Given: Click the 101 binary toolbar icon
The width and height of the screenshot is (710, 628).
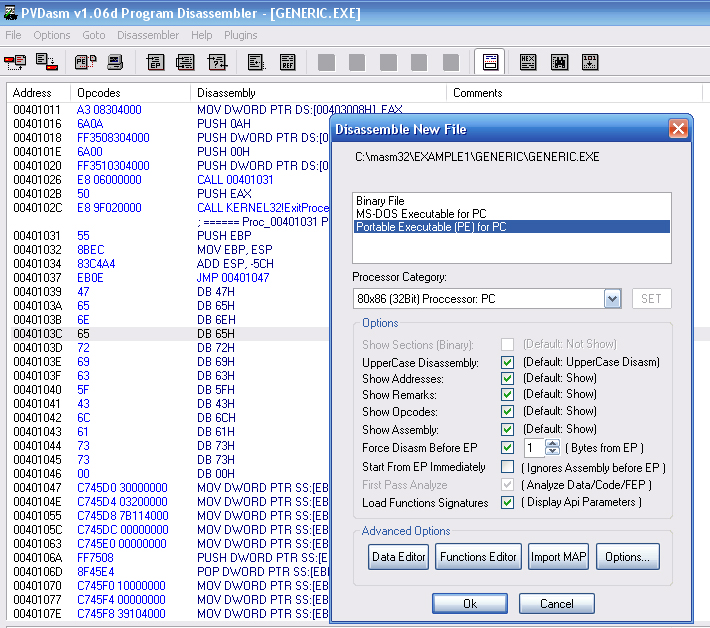Looking at the screenshot, I should coord(590,62).
